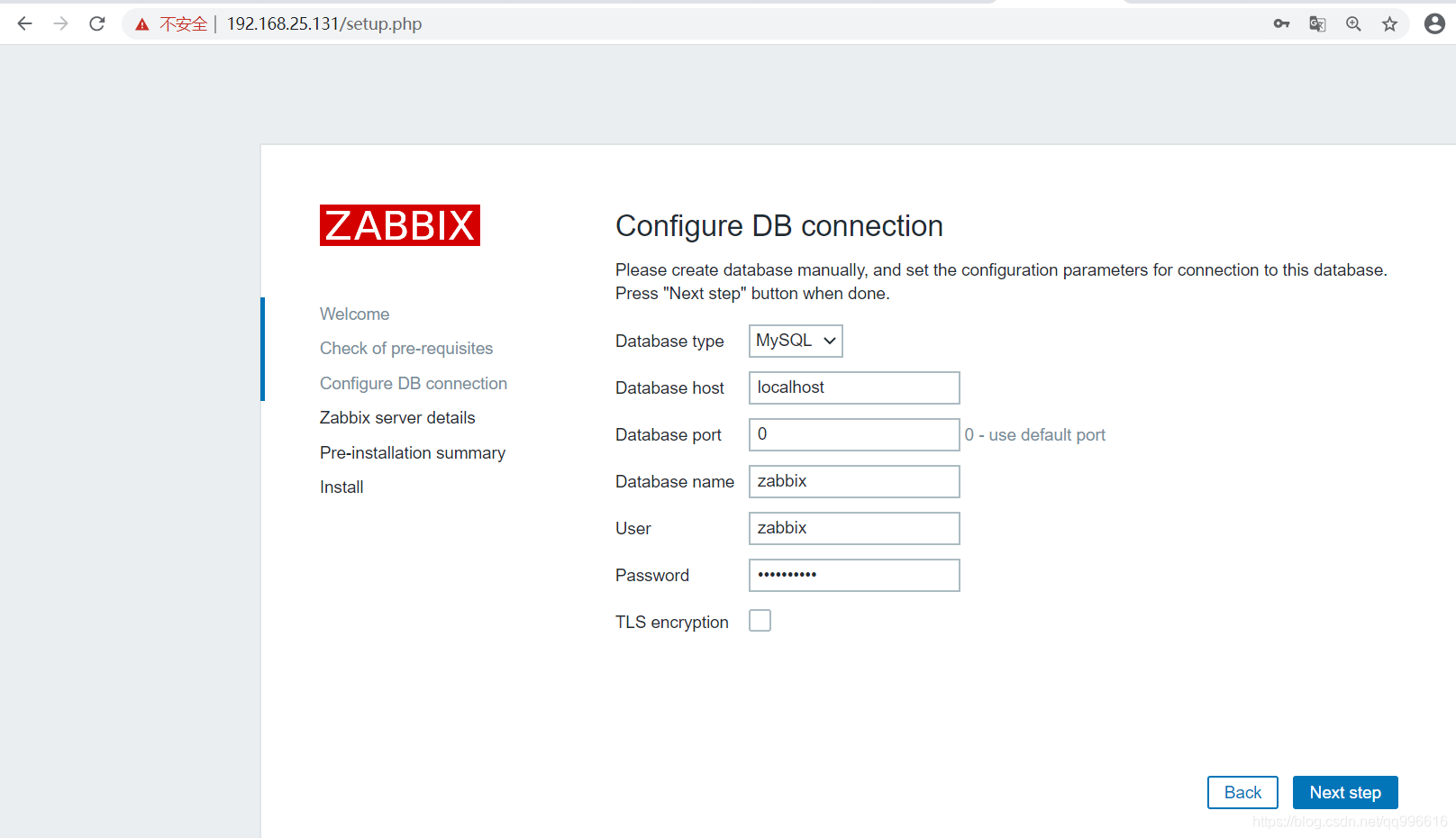Enable the TLS encryption checkbox
This screenshot has height=838, width=1456.
[x=760, y=621]
